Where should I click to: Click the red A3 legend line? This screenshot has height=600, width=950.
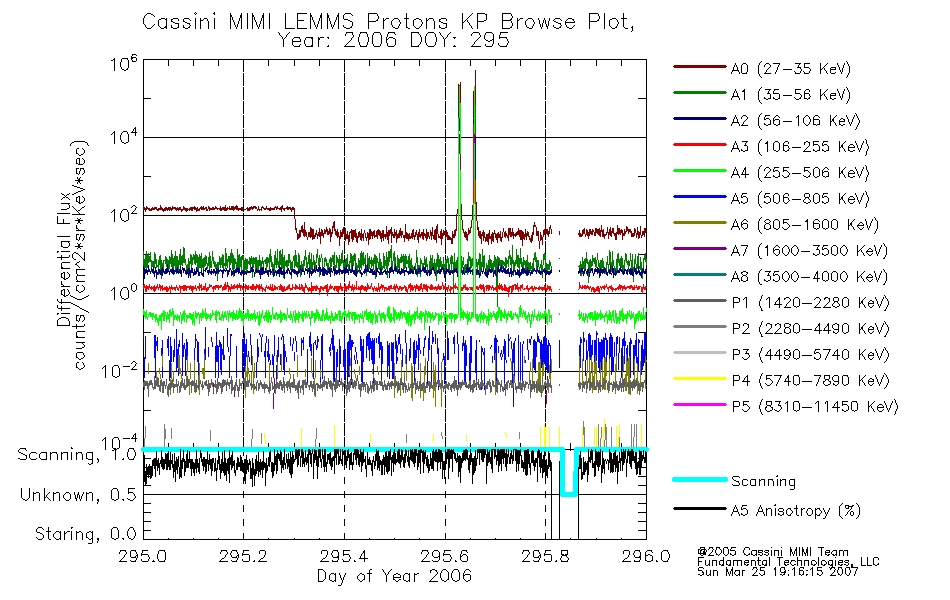click(x=700, y=145)
